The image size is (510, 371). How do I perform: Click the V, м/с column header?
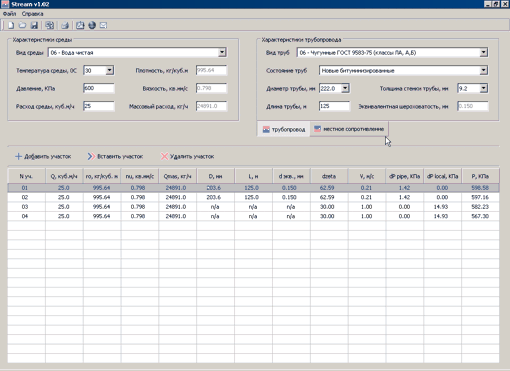pos(367,176)
